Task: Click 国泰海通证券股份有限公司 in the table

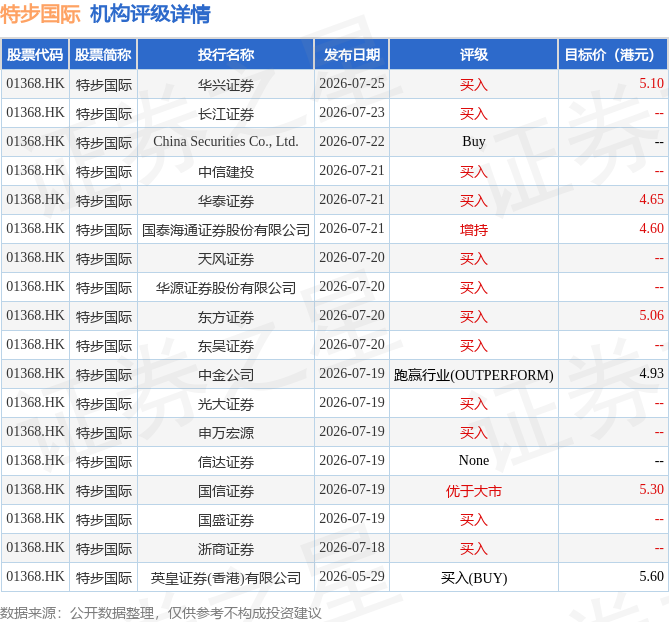Action: (226, 230)
